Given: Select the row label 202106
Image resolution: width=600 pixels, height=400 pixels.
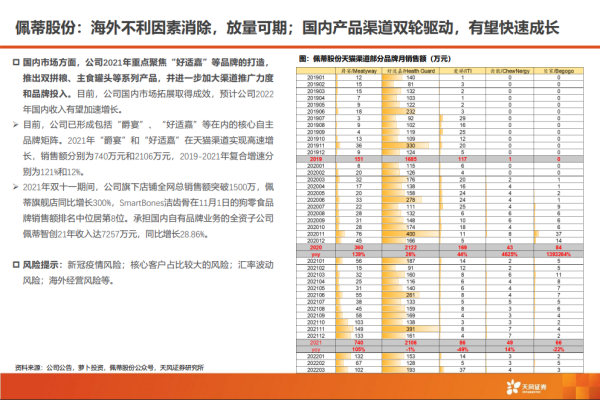Looking at the screenshot, I should click(316, 295).
